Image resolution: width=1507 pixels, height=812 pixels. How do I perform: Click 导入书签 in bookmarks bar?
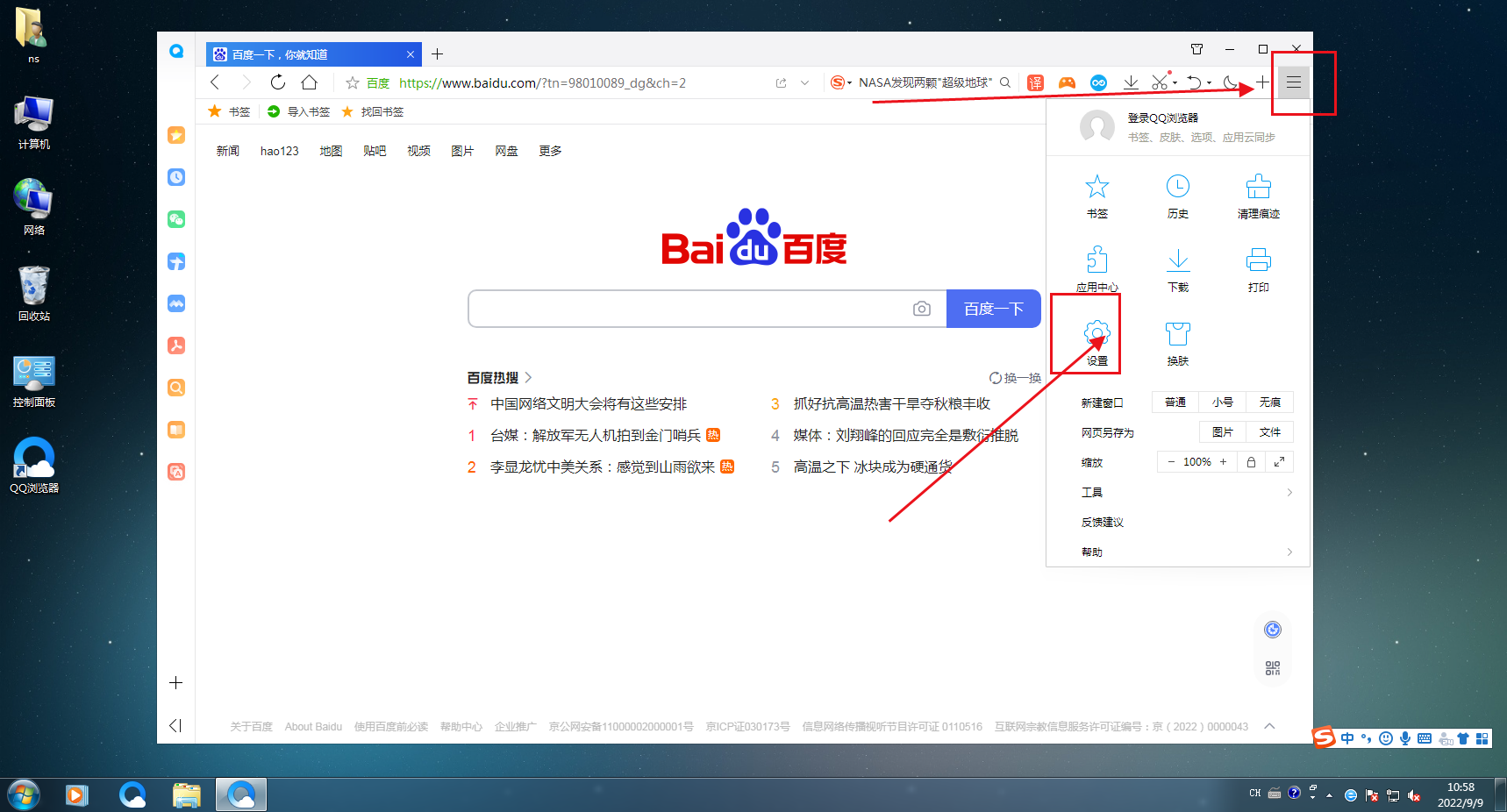point(298,111)
